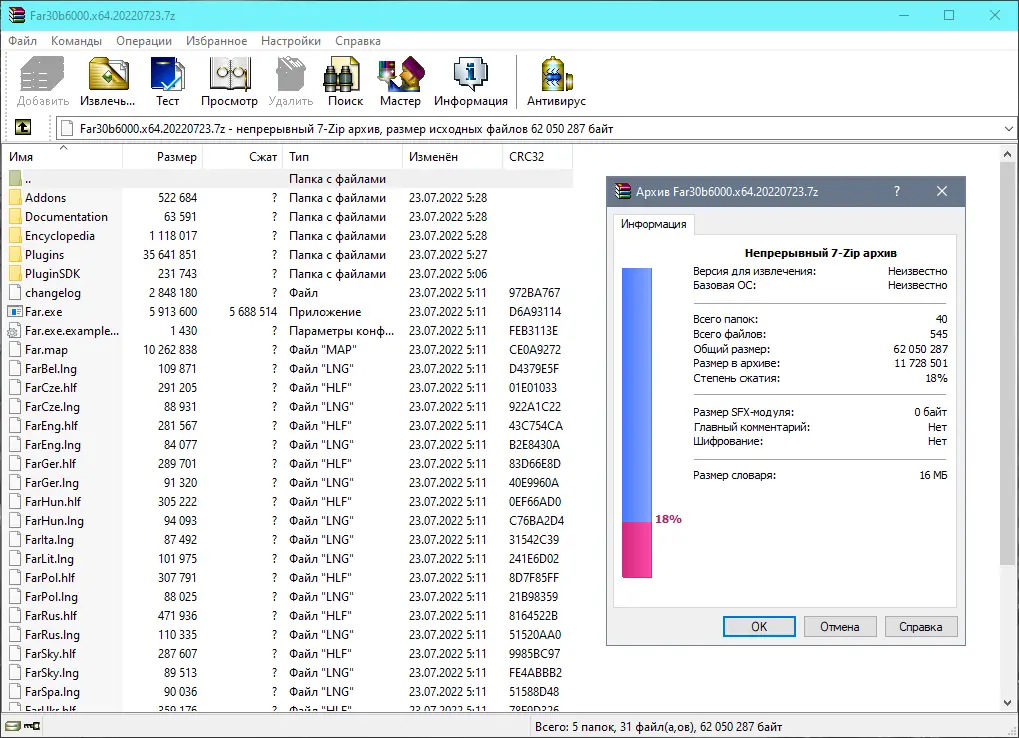Run the Тест archive check
The width and height of the screenshot is (1019, 738).
coord(168,81)
